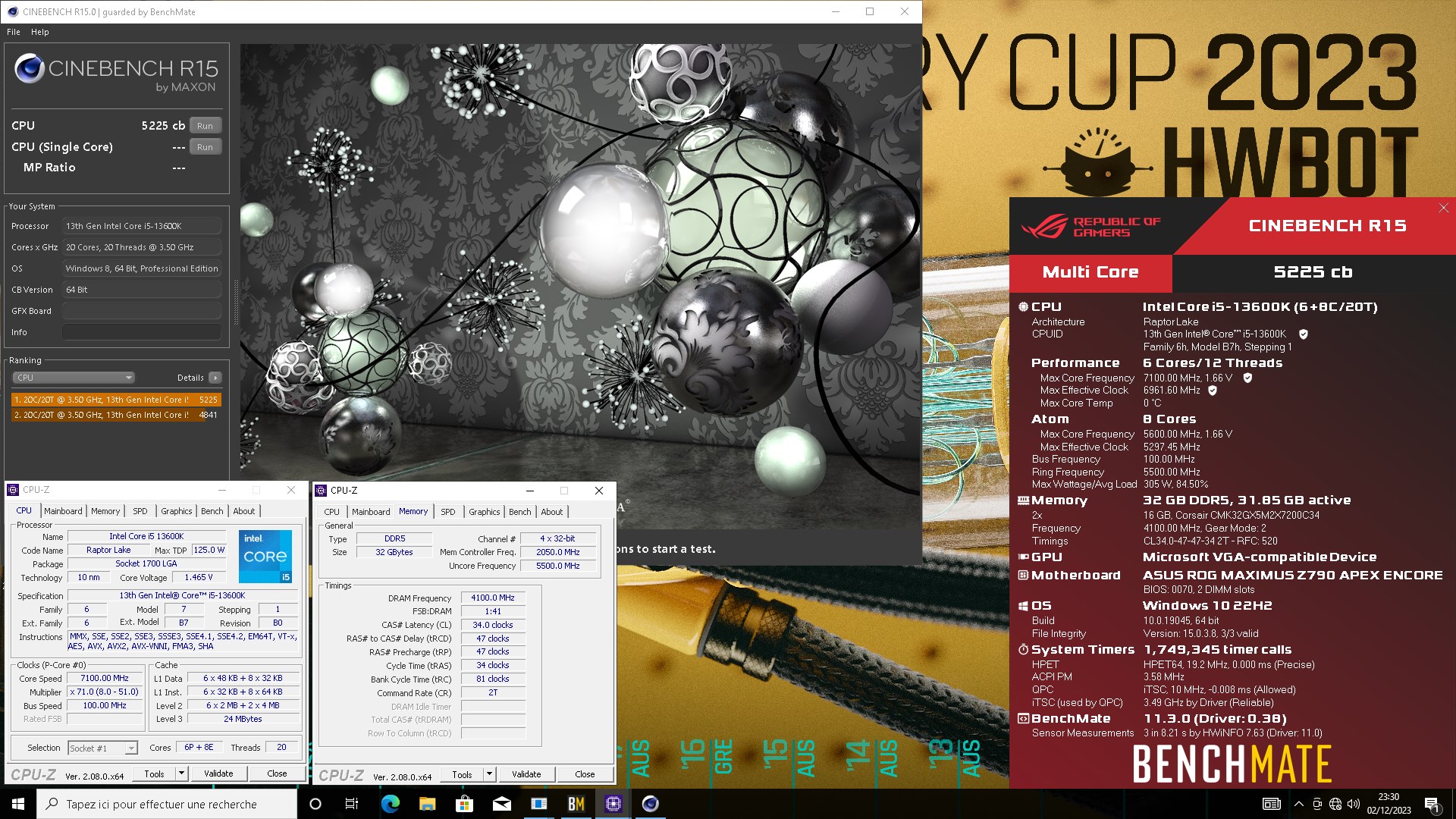Select second ranking entry scoring 4841

116,415
